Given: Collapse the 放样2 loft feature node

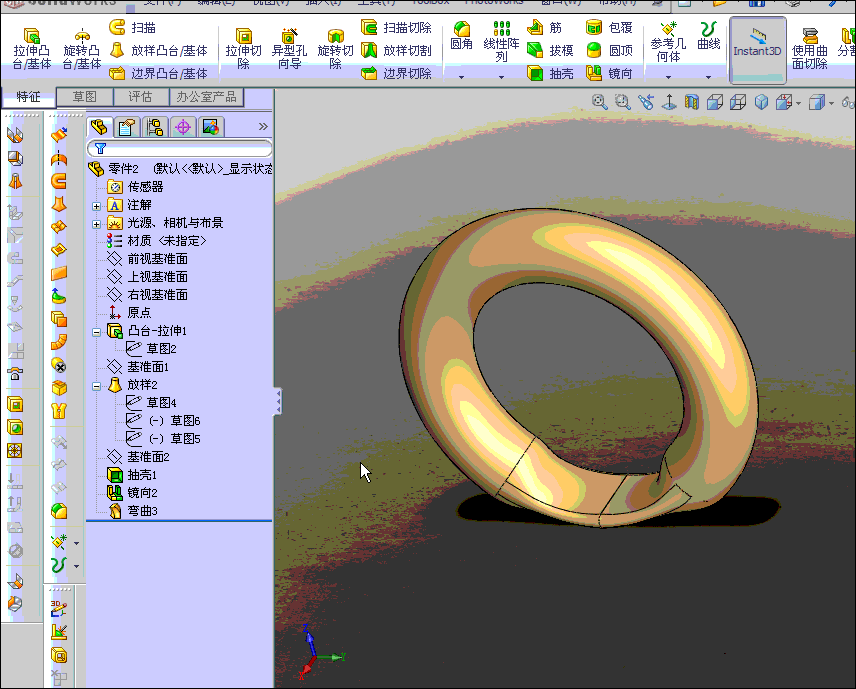Looking at the screenshot, I should 97,386.
